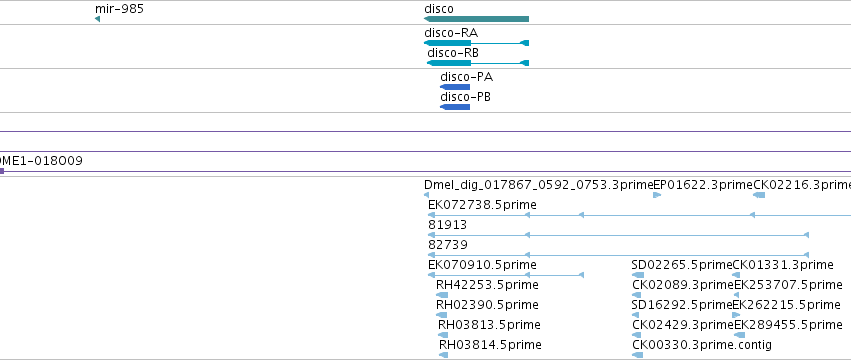Select the 81913 alignment feature
The height and width of the screenshot is (360, 851).
(619, 235)
